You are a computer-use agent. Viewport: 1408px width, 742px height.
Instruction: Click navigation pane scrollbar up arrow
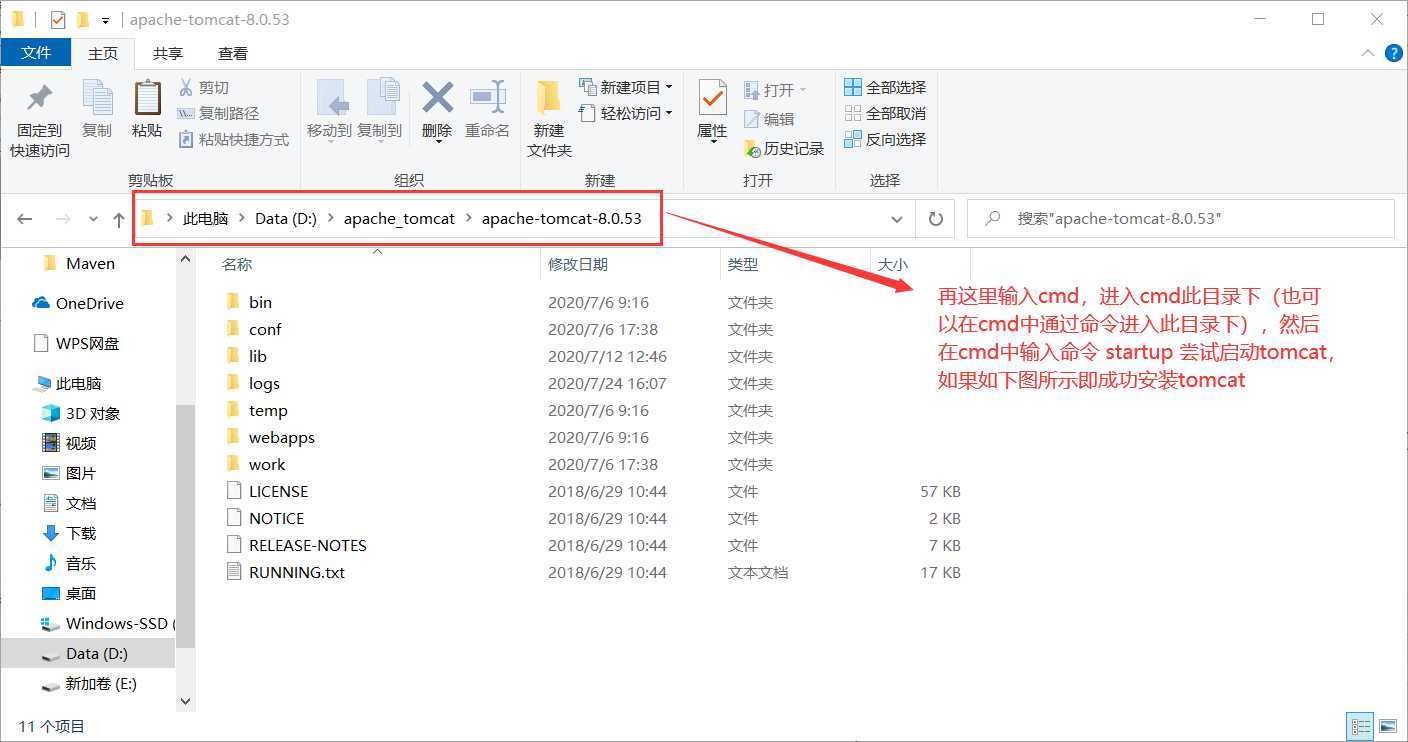click(185, 260)
